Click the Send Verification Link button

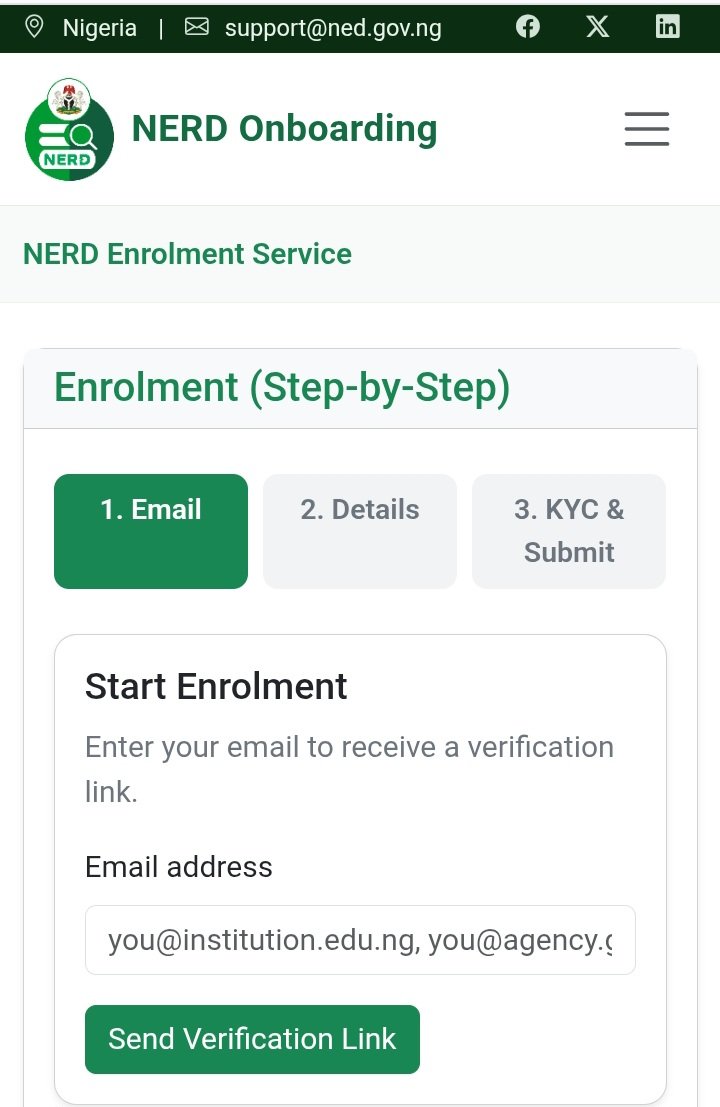[x=252, y=1039]
